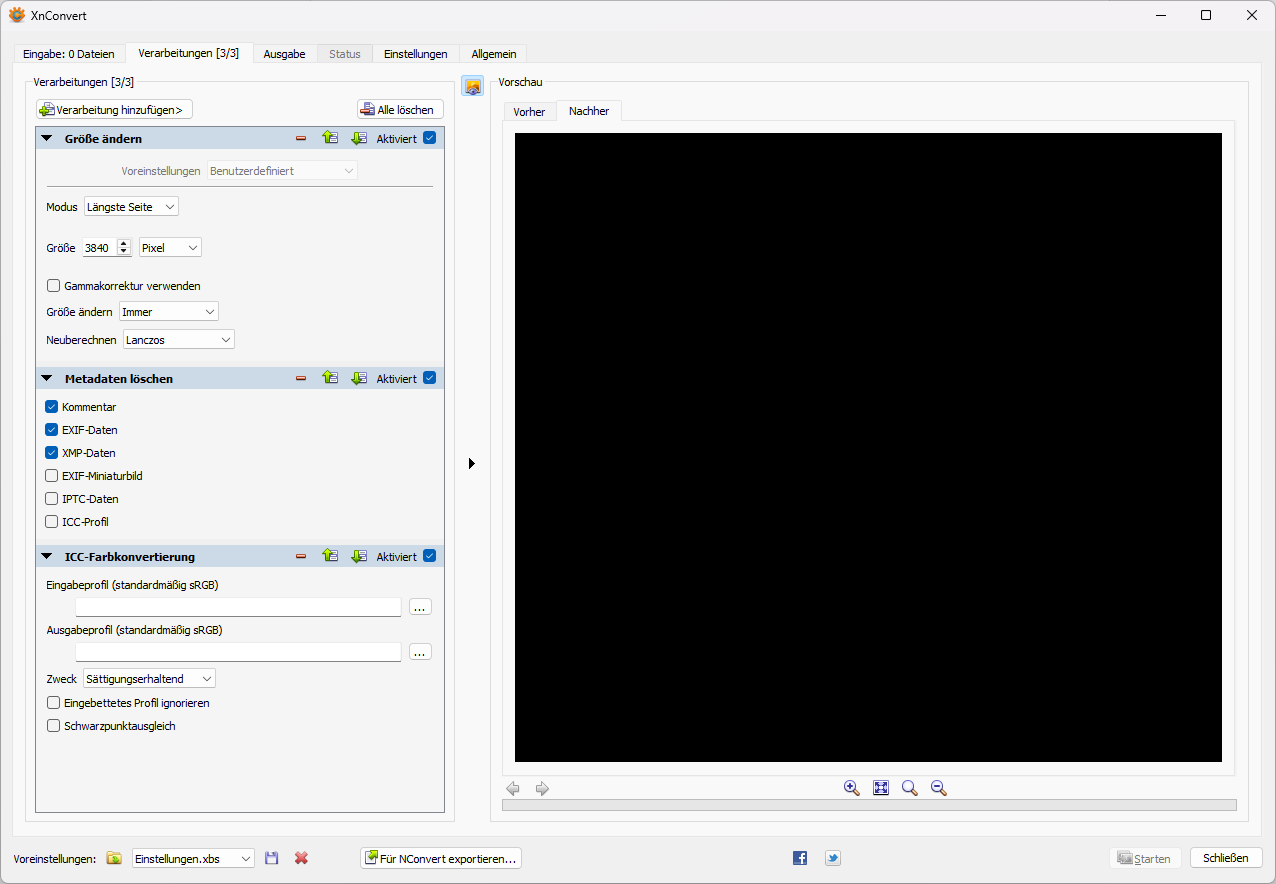This screenshot has width=1276, height=884.
Task: Switch to the Ausgabe tab
Action: click(284, 54)
